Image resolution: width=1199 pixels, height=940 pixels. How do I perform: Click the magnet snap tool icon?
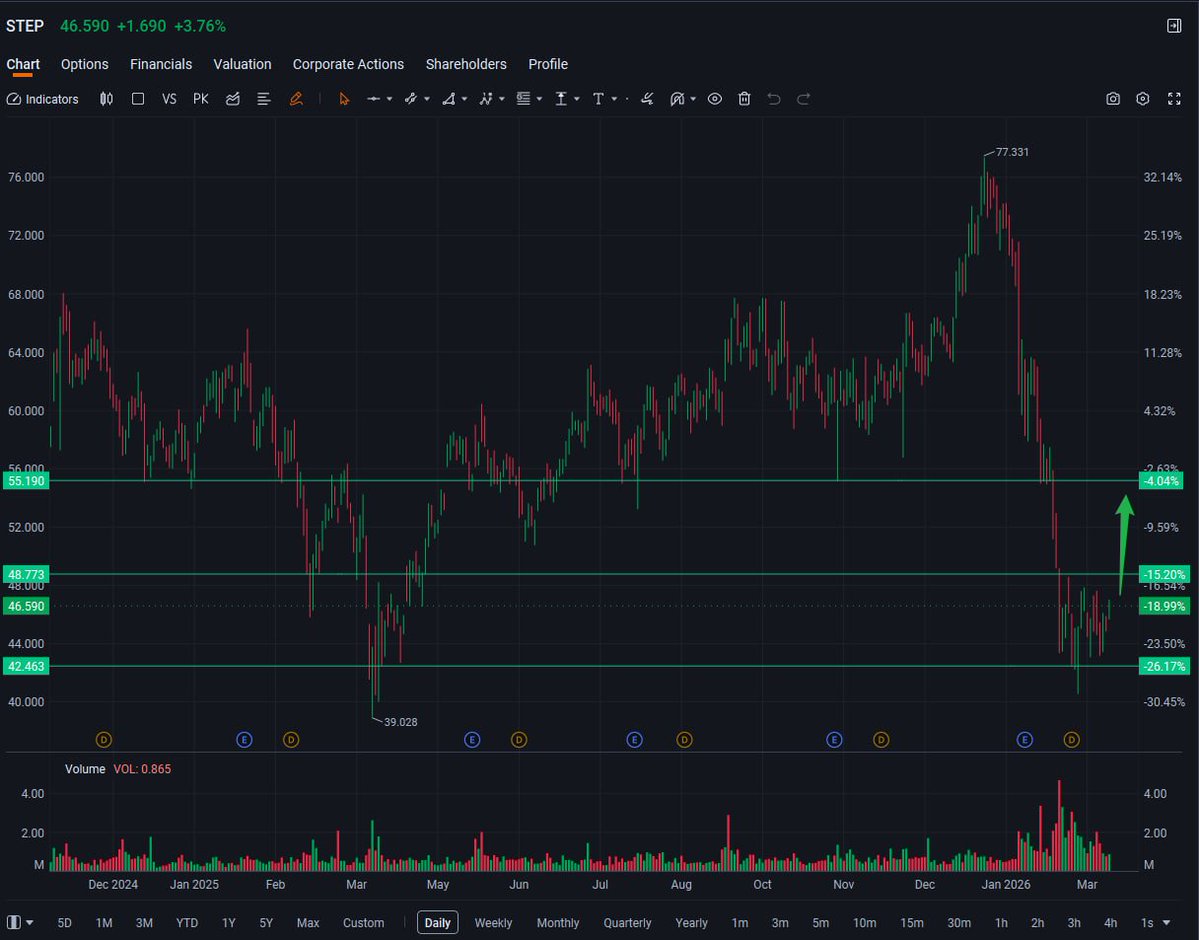tap(677, 99)
